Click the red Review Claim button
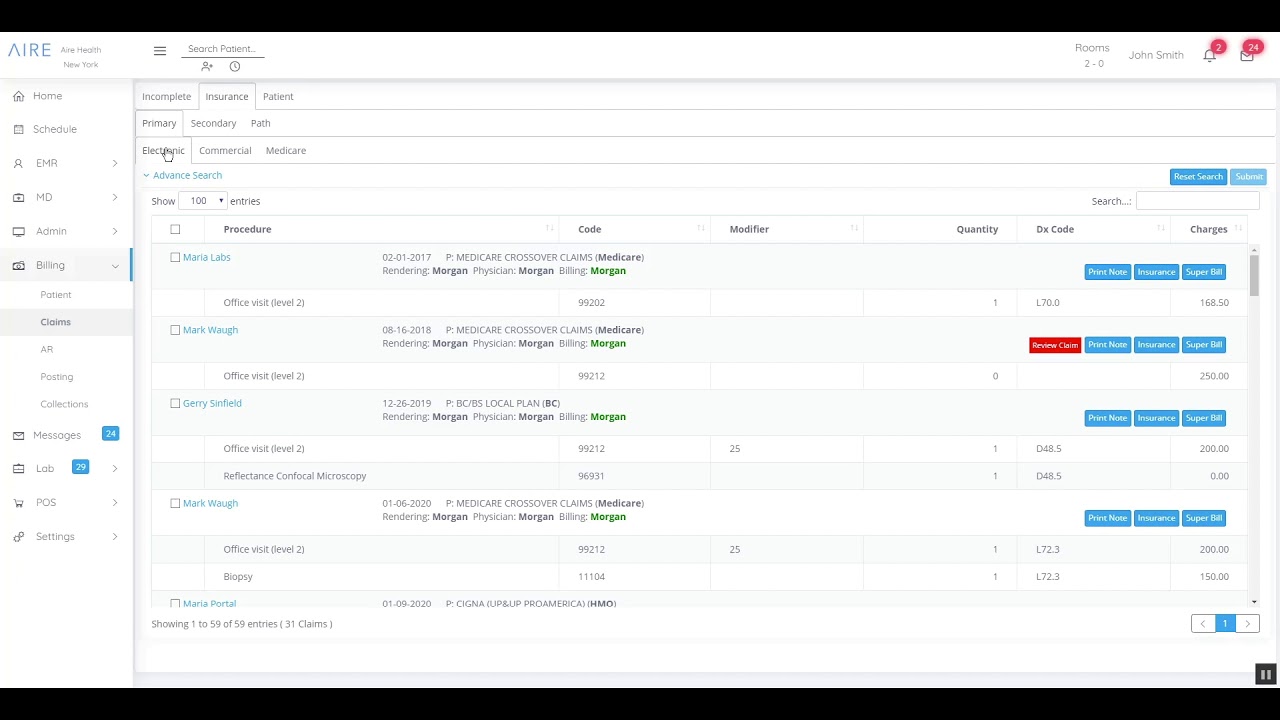 tap(1055, 345)
